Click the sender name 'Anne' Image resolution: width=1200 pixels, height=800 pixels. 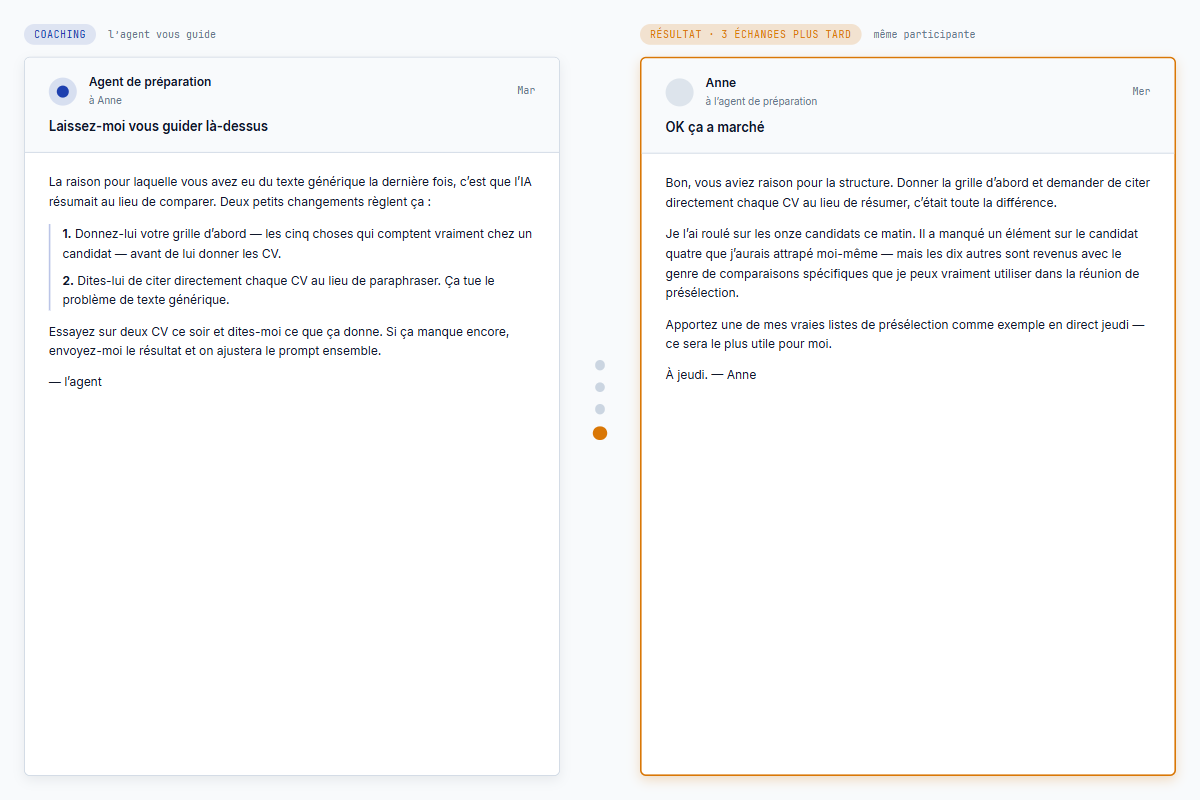tap(720, 83)
